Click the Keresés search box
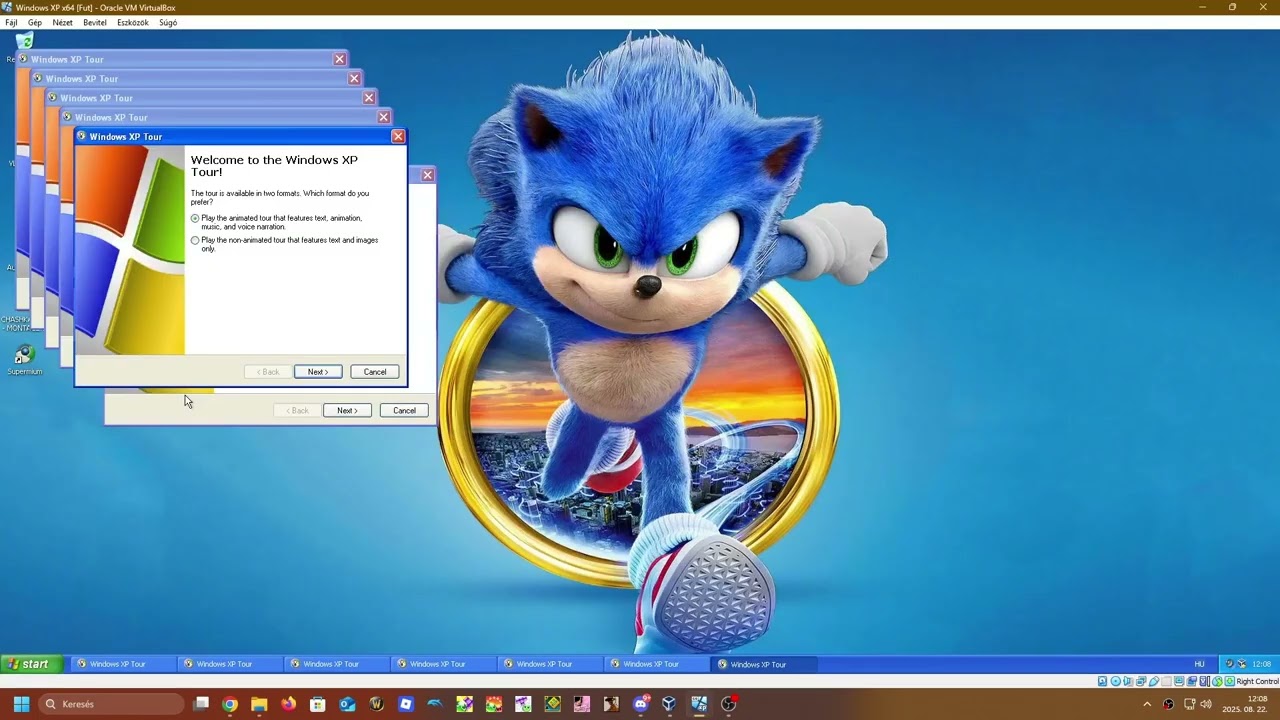Image resolution: width=1280 pixels, height=720 pixels. click(112, 704)
